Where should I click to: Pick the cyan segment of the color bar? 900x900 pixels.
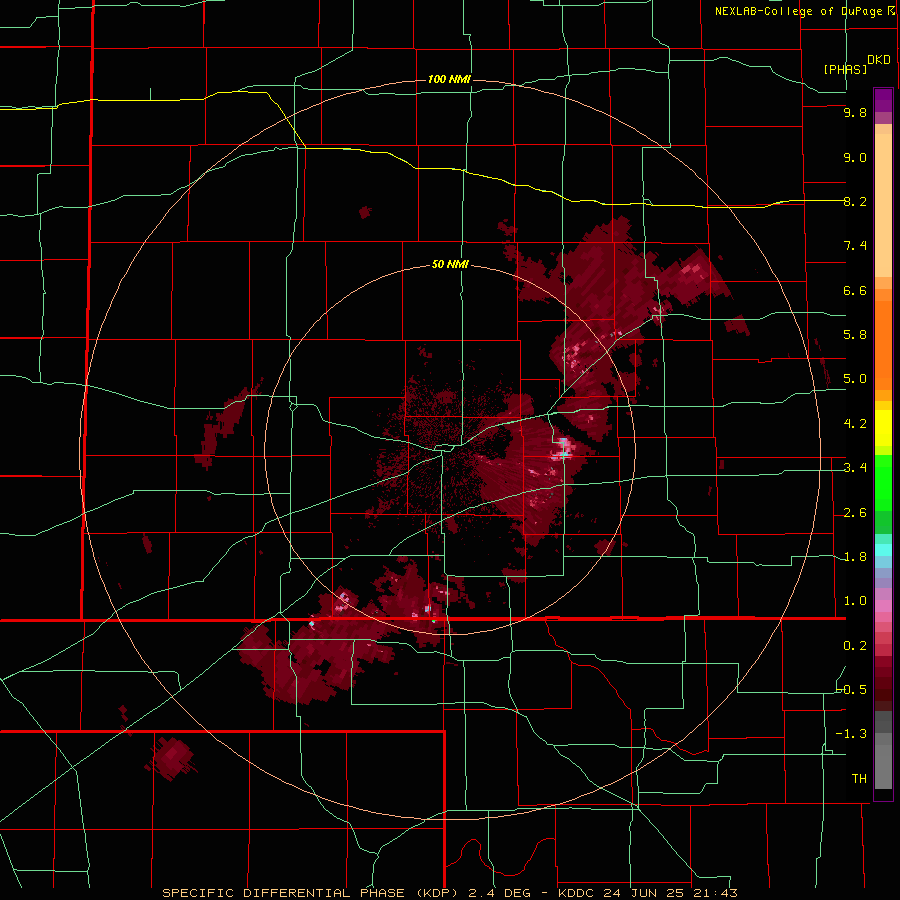(883, 550)
